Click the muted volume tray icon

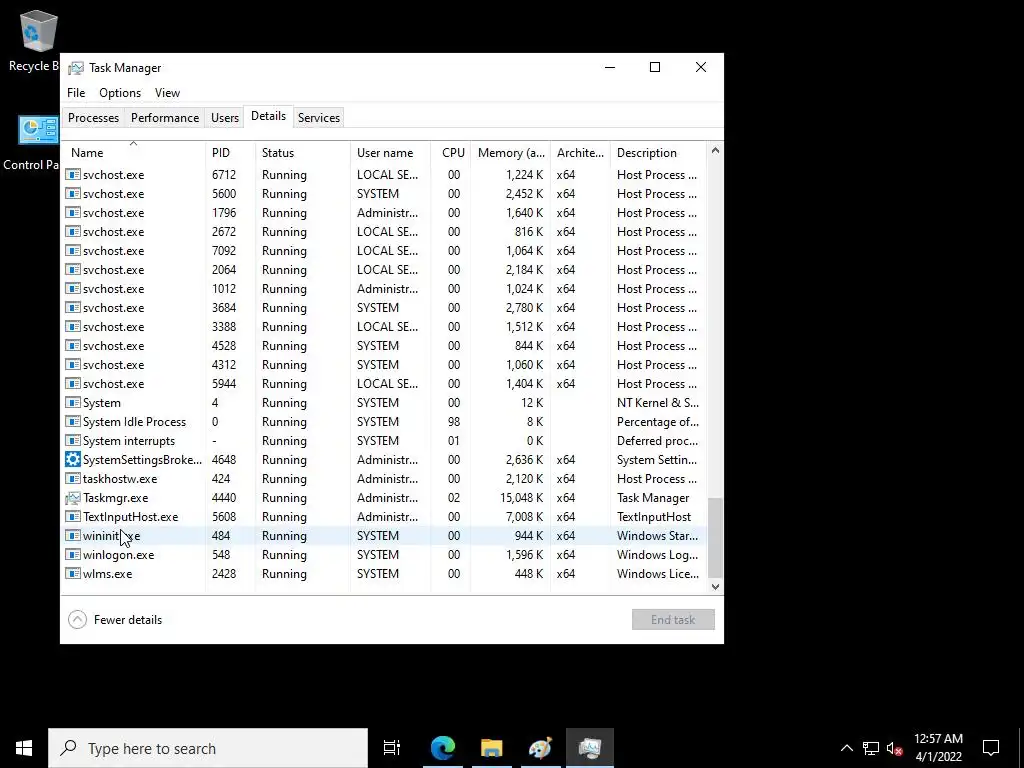click(894, 748)
